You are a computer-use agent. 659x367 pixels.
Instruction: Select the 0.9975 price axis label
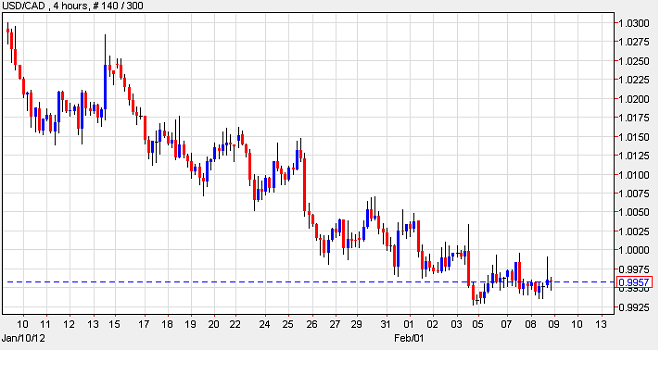coord(634,269)
